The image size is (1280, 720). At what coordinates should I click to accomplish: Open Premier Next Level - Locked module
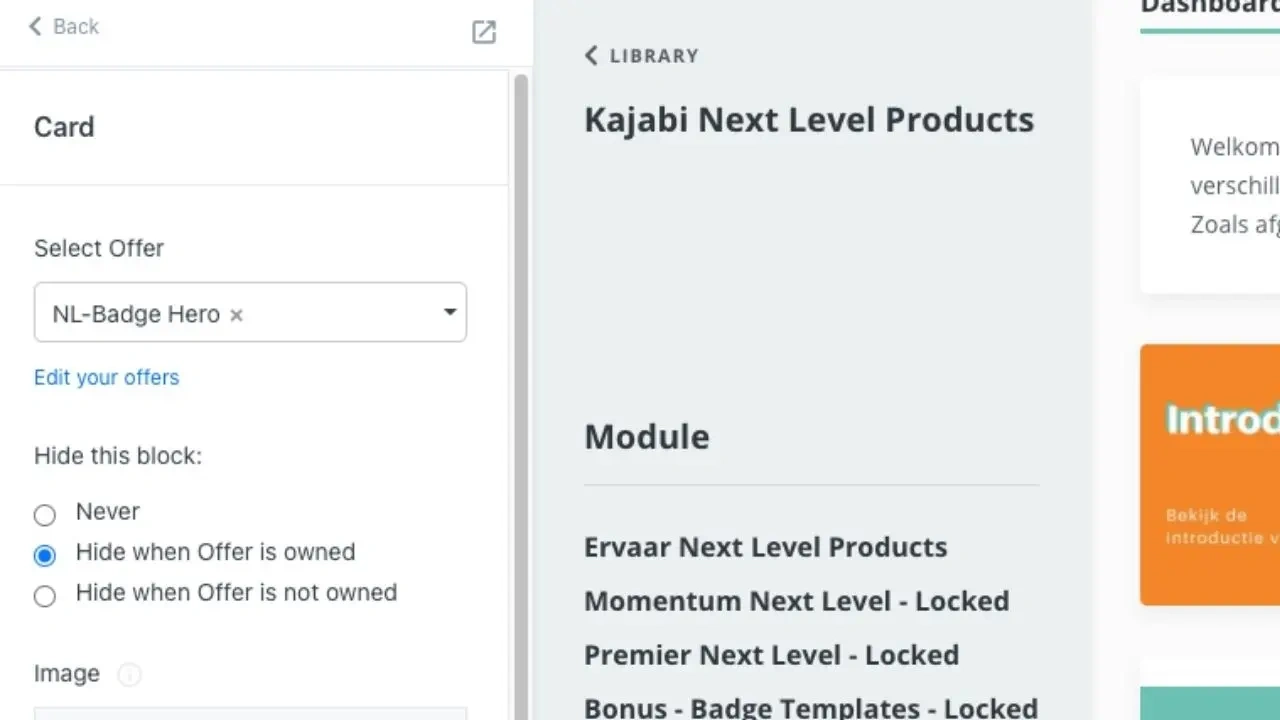click(x=771, y=655)
